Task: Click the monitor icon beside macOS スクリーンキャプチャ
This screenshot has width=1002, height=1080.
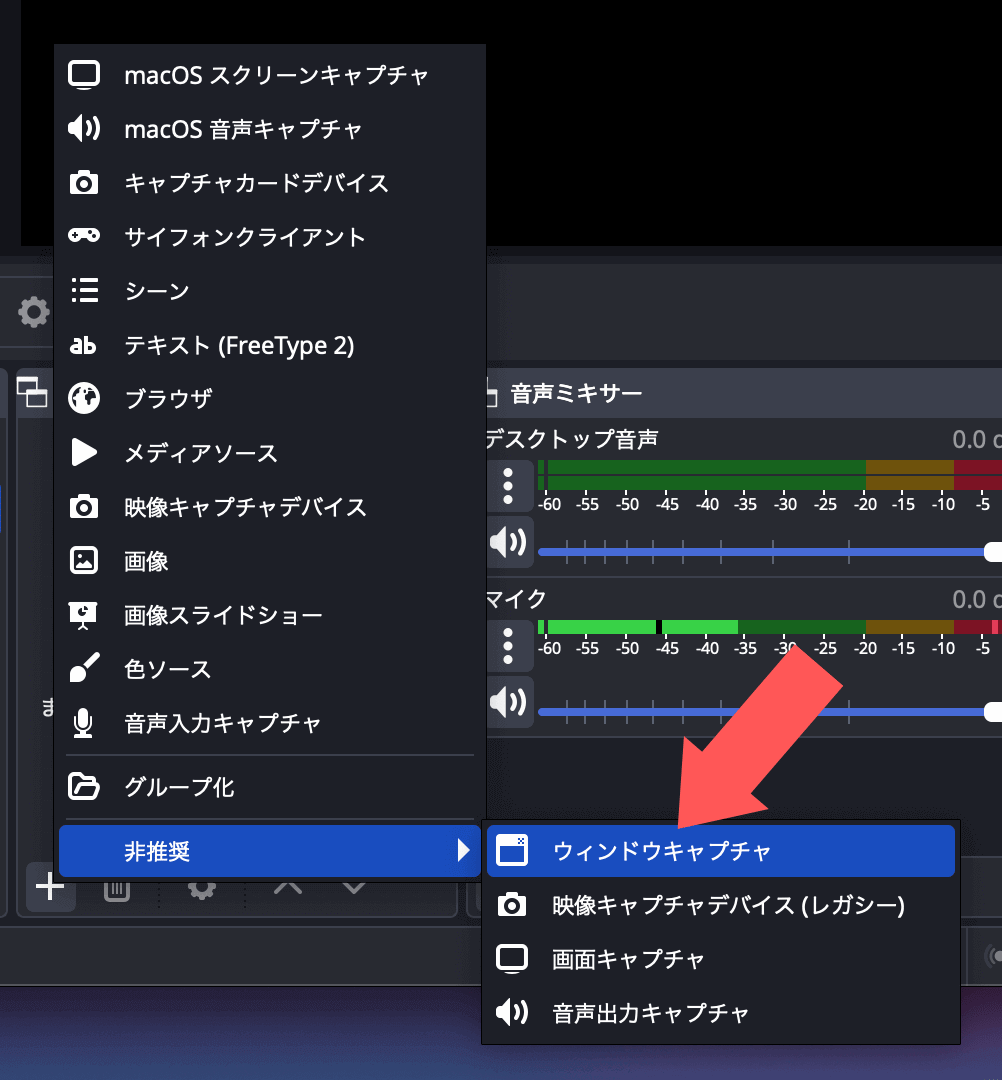Action: click(84, 74)
